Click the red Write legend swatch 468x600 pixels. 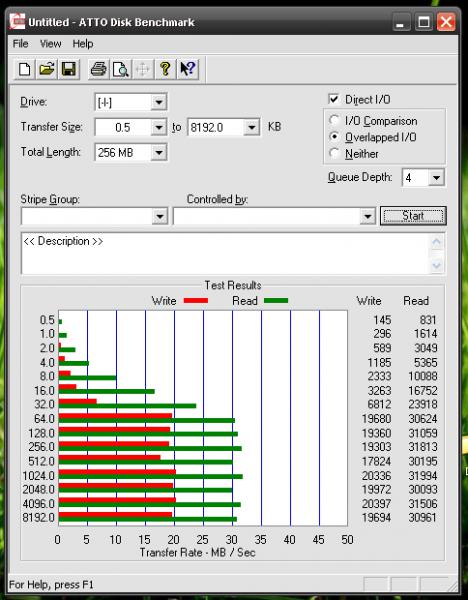(196, 300)
